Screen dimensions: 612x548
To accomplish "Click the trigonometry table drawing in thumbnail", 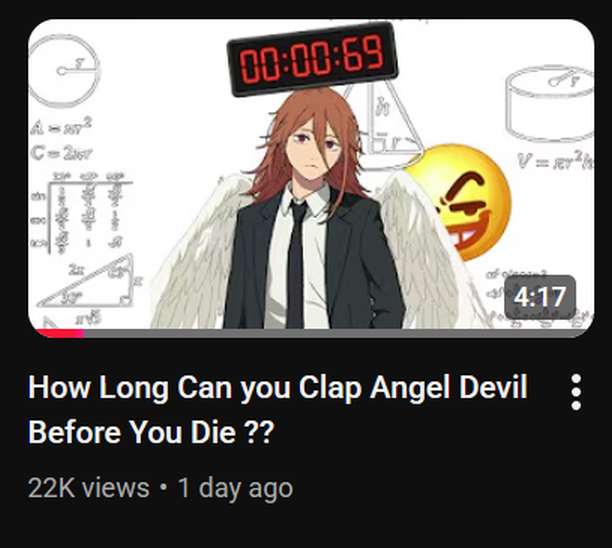I will click(83, 213).
